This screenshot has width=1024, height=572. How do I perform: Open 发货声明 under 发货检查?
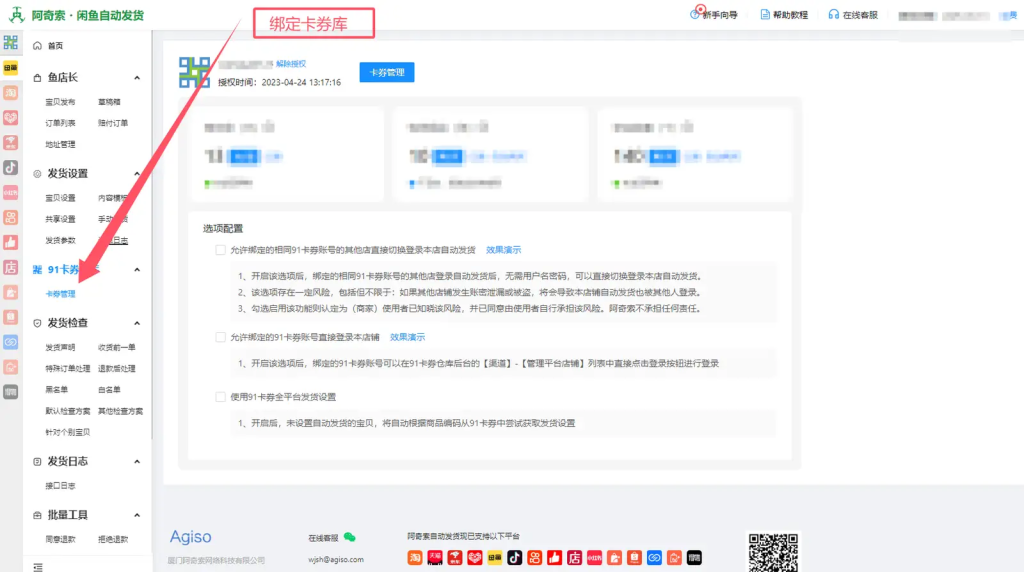[60, 347]
